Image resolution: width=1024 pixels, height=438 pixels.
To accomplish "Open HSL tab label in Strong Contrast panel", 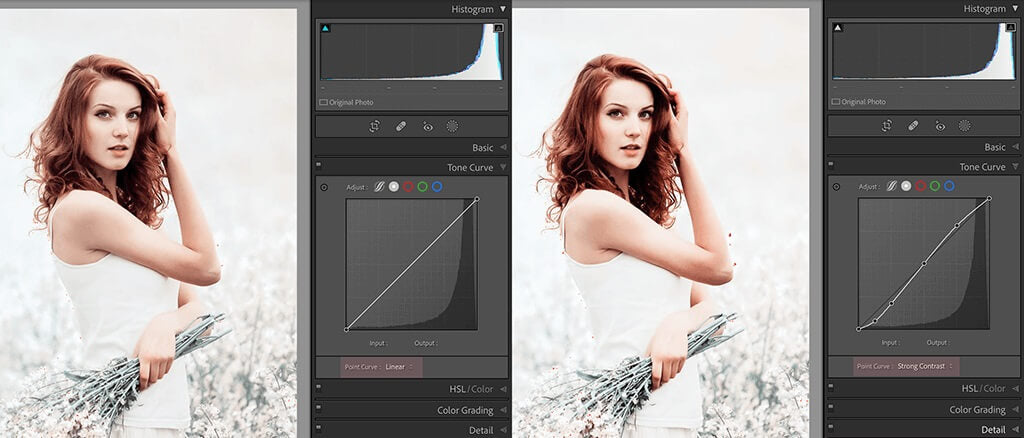I will click(x=970, y=388).
